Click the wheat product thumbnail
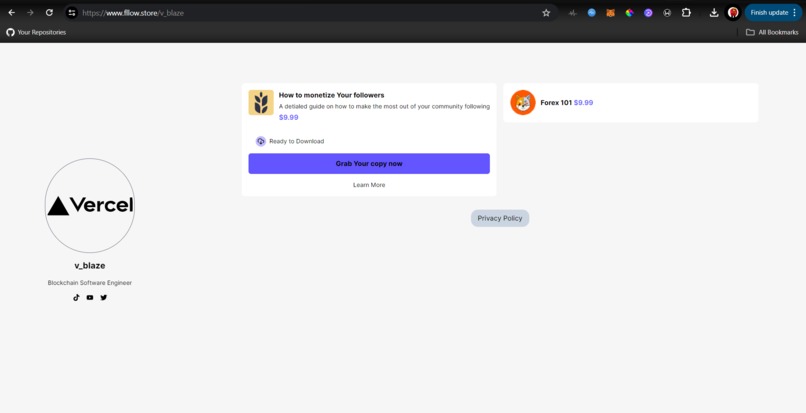 [x=261, y=102]
